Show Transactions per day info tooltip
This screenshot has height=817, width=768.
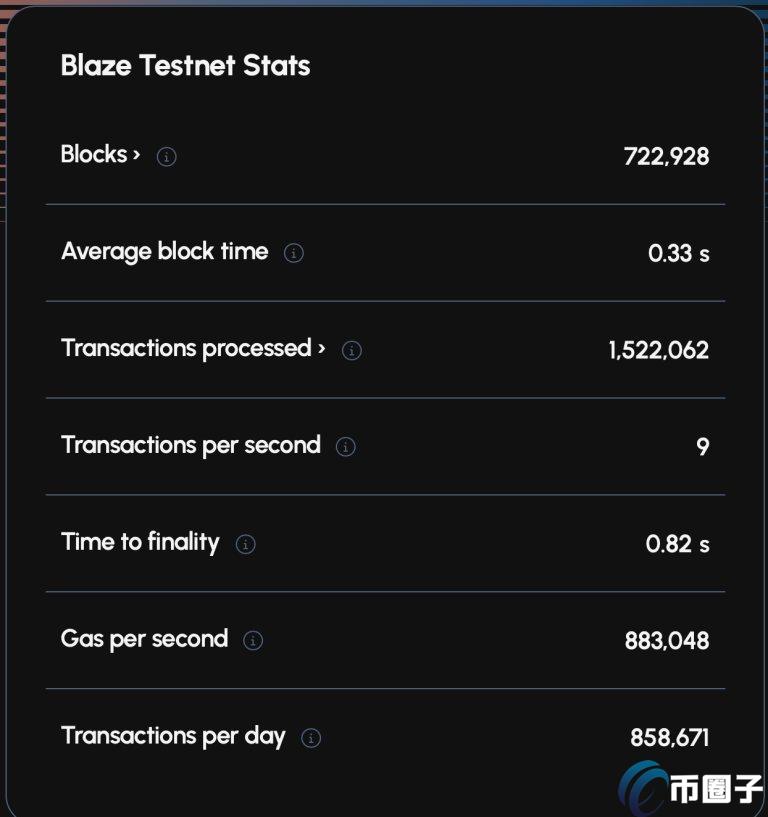click(x=311, y=738)
